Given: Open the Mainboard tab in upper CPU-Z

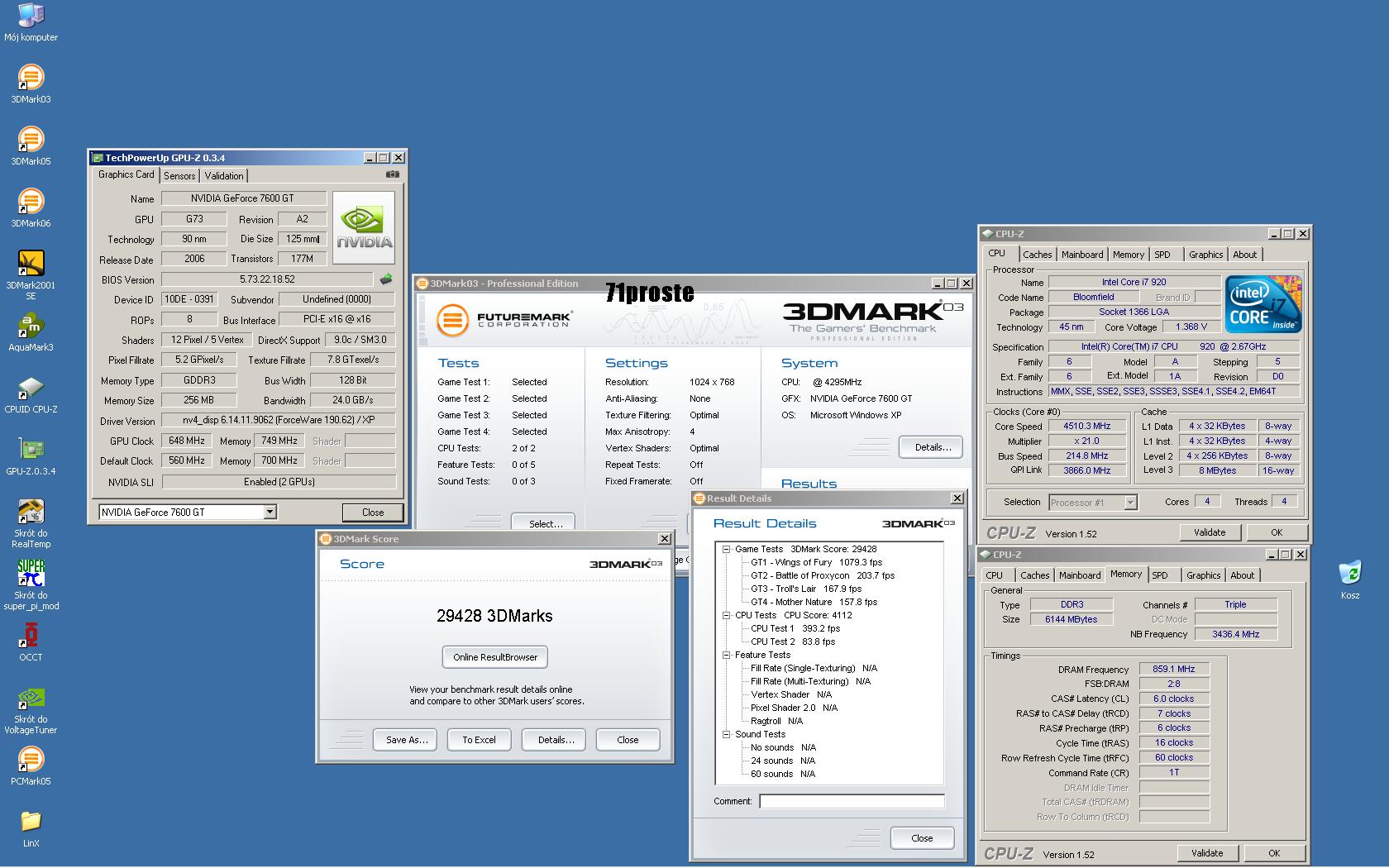Looking at the screenshot, I should 1082,255.
